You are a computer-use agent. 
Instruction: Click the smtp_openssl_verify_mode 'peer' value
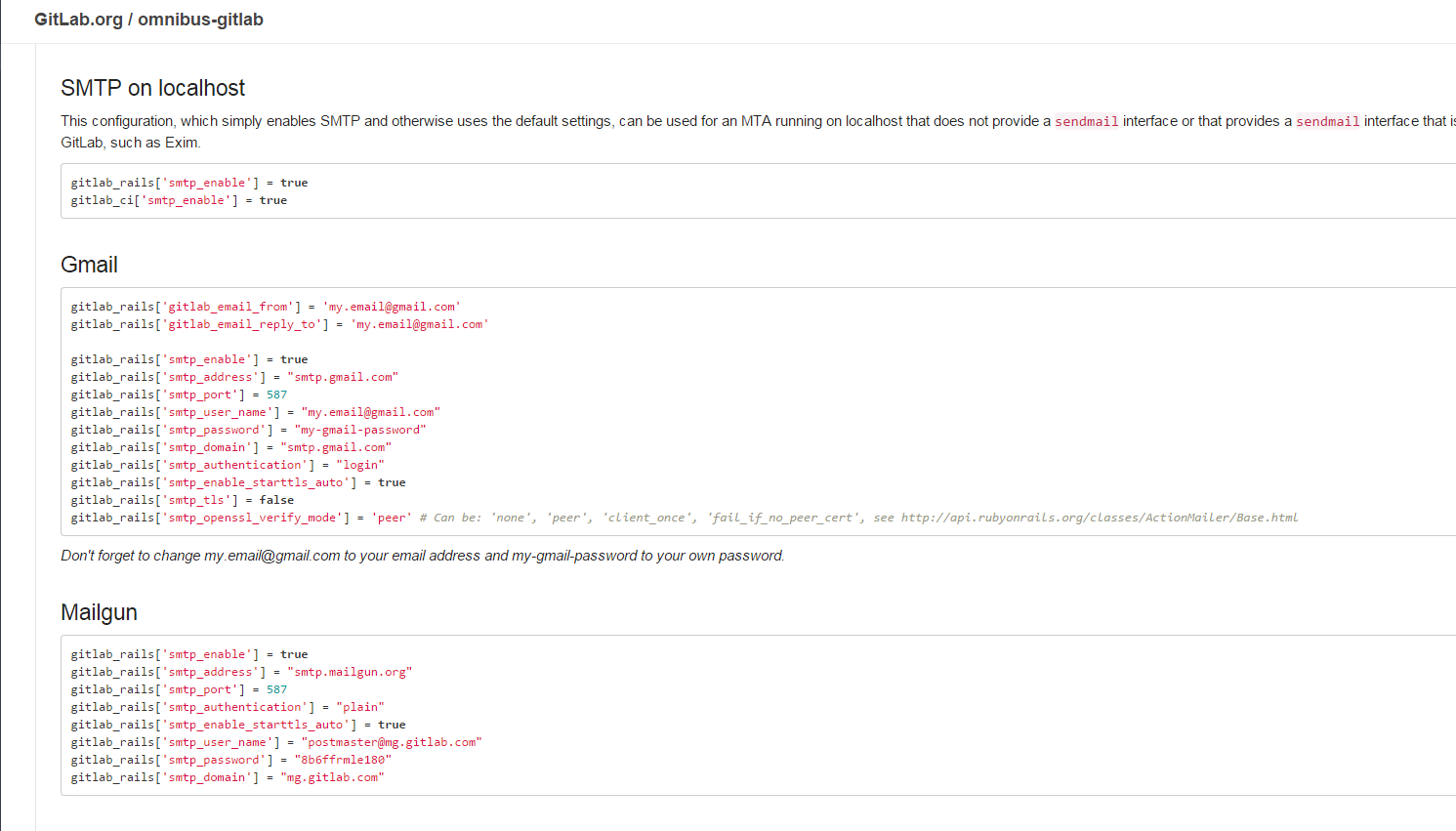pyautogui.click(x=392, y=517)
